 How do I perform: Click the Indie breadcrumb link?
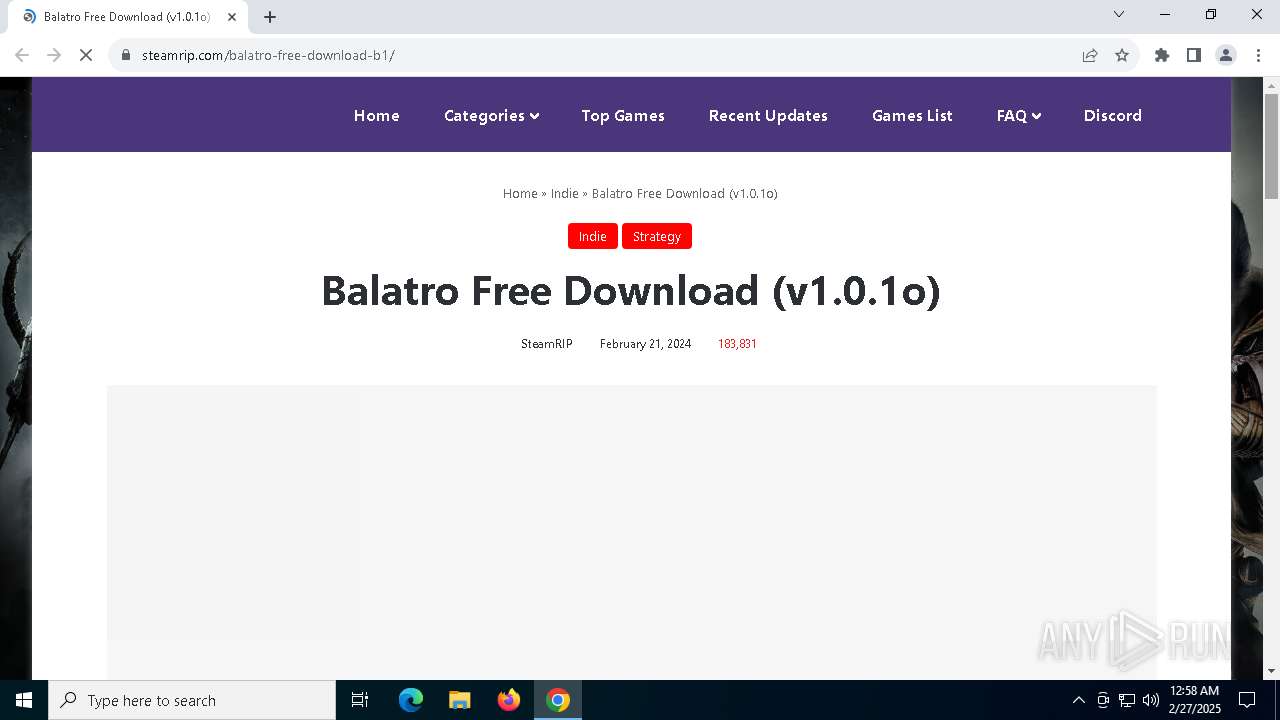click(565, 193)
